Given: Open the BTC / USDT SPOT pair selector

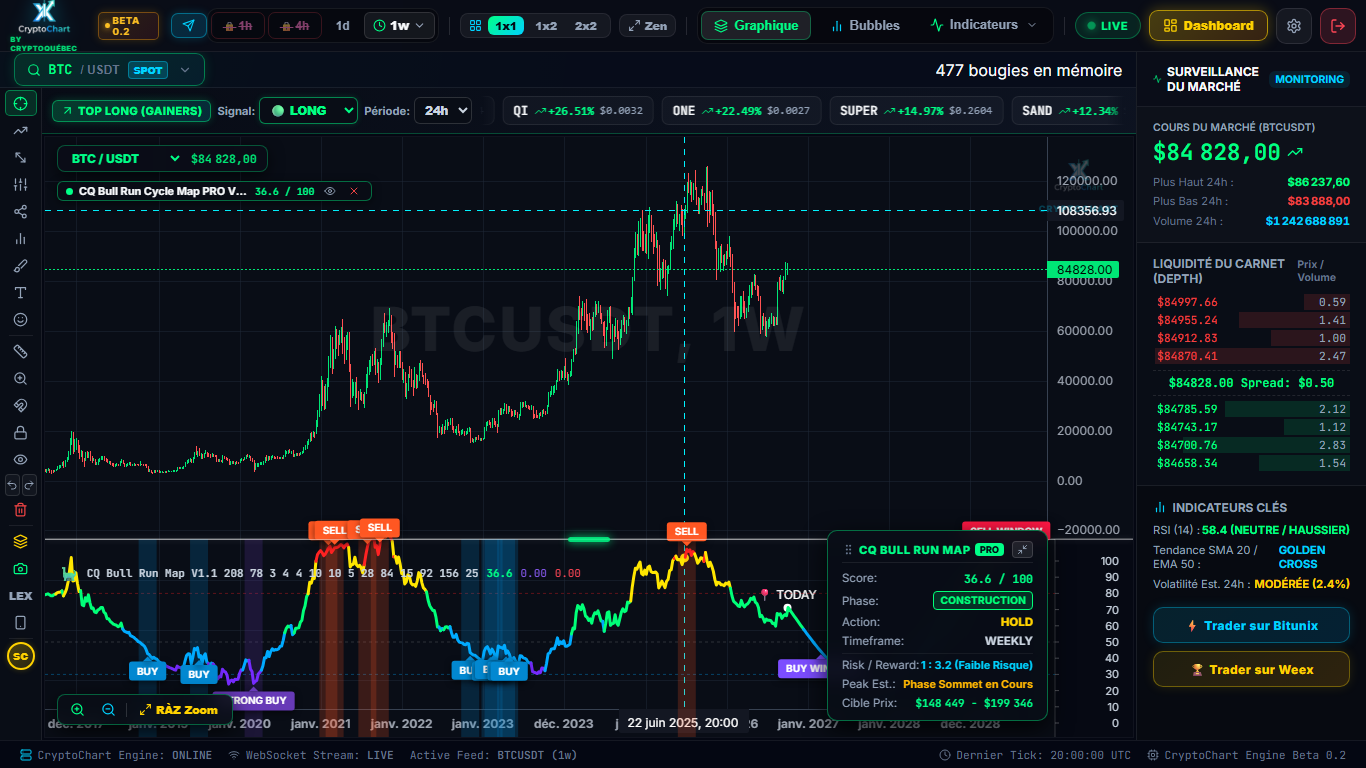Looking at the screenshot, I should 109,70.
